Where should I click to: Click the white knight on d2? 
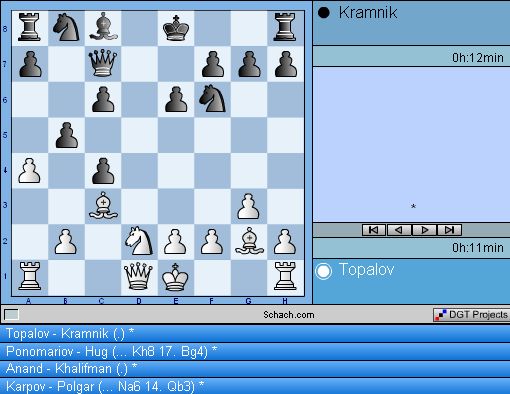[x=139, y=241]
